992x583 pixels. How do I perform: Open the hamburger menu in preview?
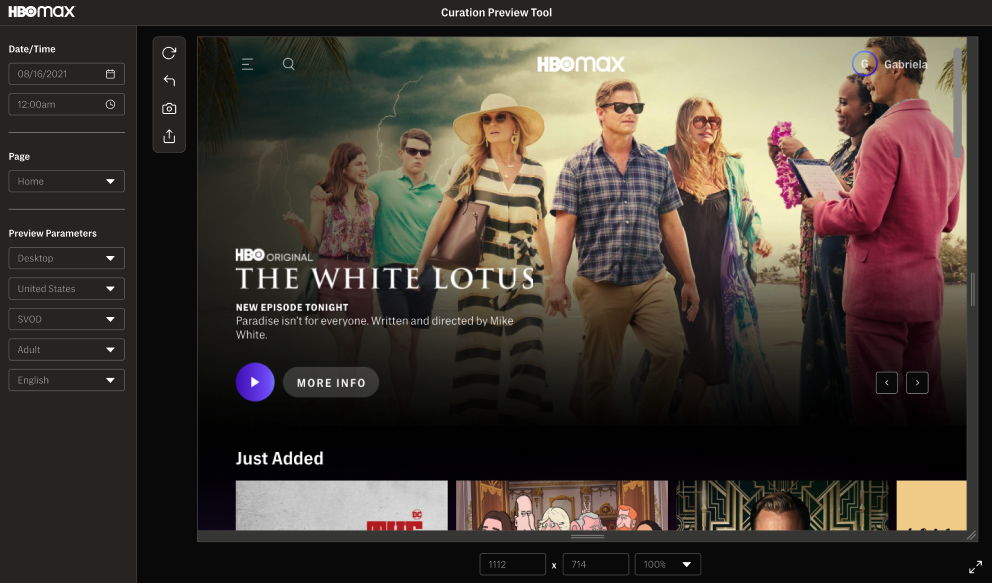(247, 64)
